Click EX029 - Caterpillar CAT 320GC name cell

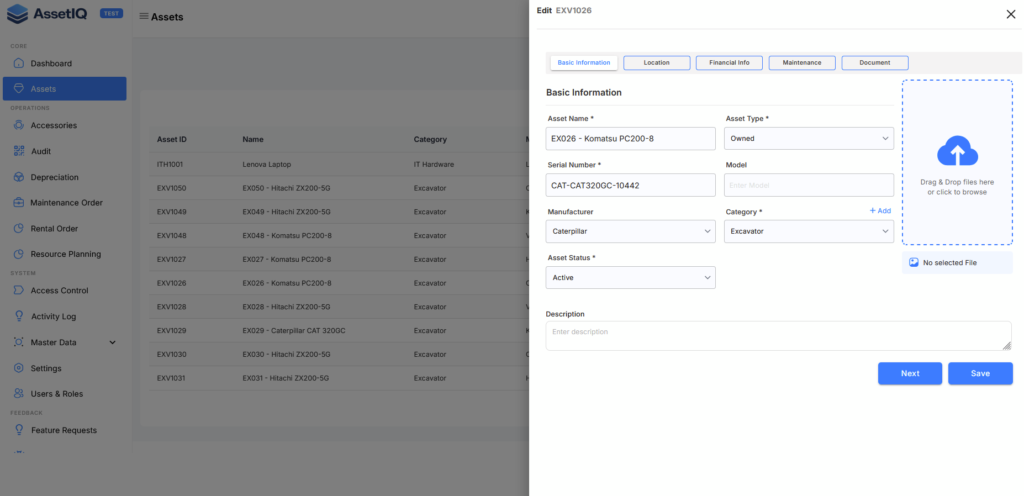[x=294, y=331]
